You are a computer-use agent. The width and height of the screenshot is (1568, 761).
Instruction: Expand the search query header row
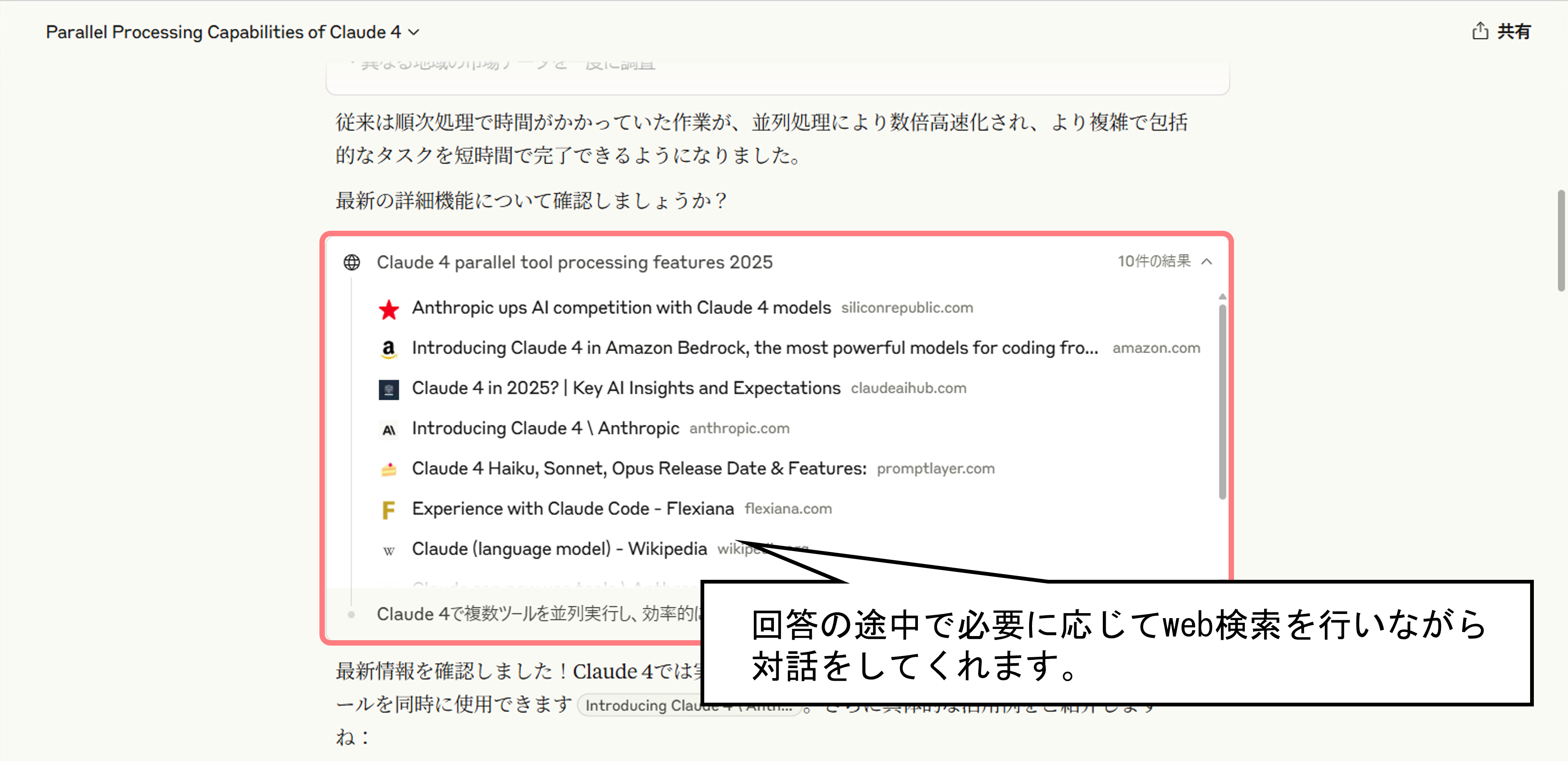point(574,262)
